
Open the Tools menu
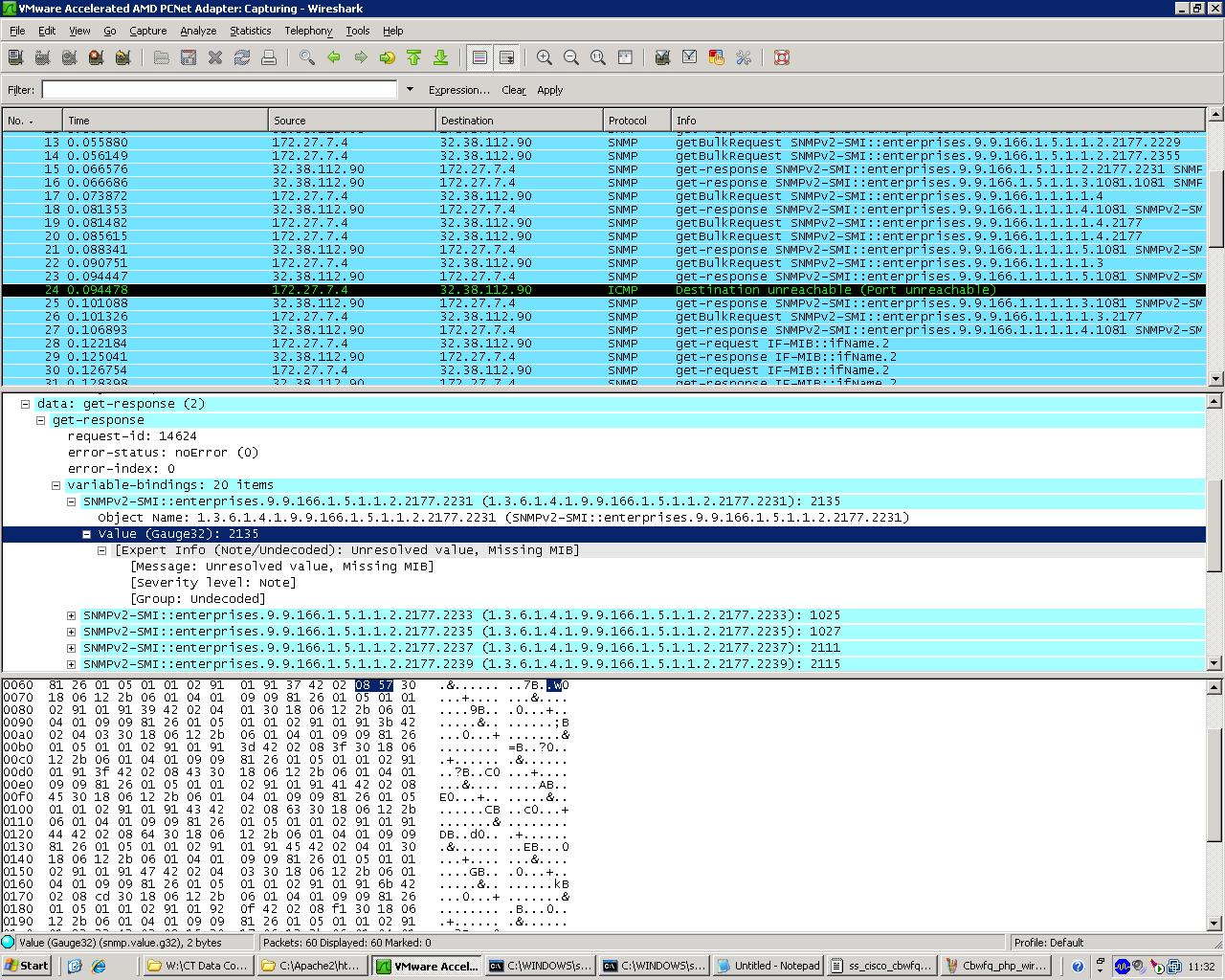pyautogui.click(x=358, y=31)
